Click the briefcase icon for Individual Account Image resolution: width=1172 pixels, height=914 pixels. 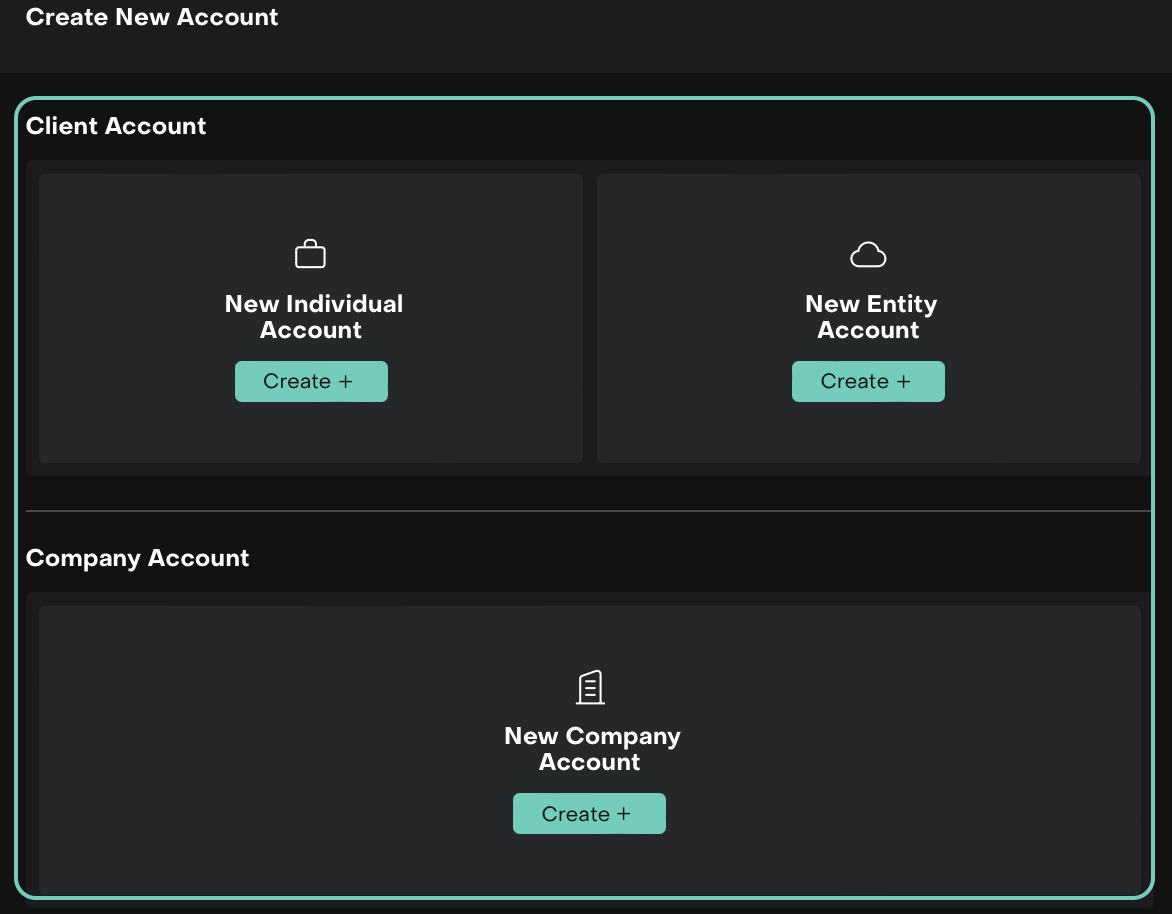[x=310, y=254]
